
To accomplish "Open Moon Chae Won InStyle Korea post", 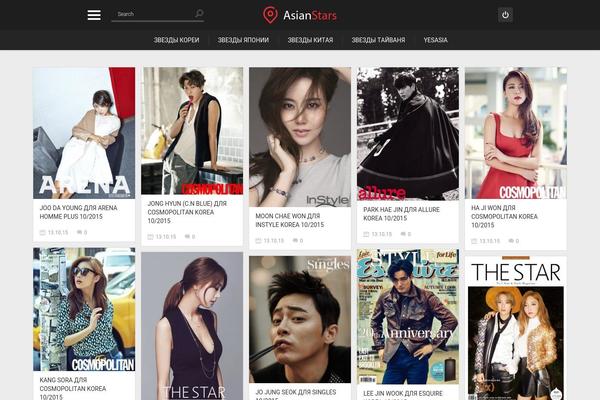I will coord(290,220).
